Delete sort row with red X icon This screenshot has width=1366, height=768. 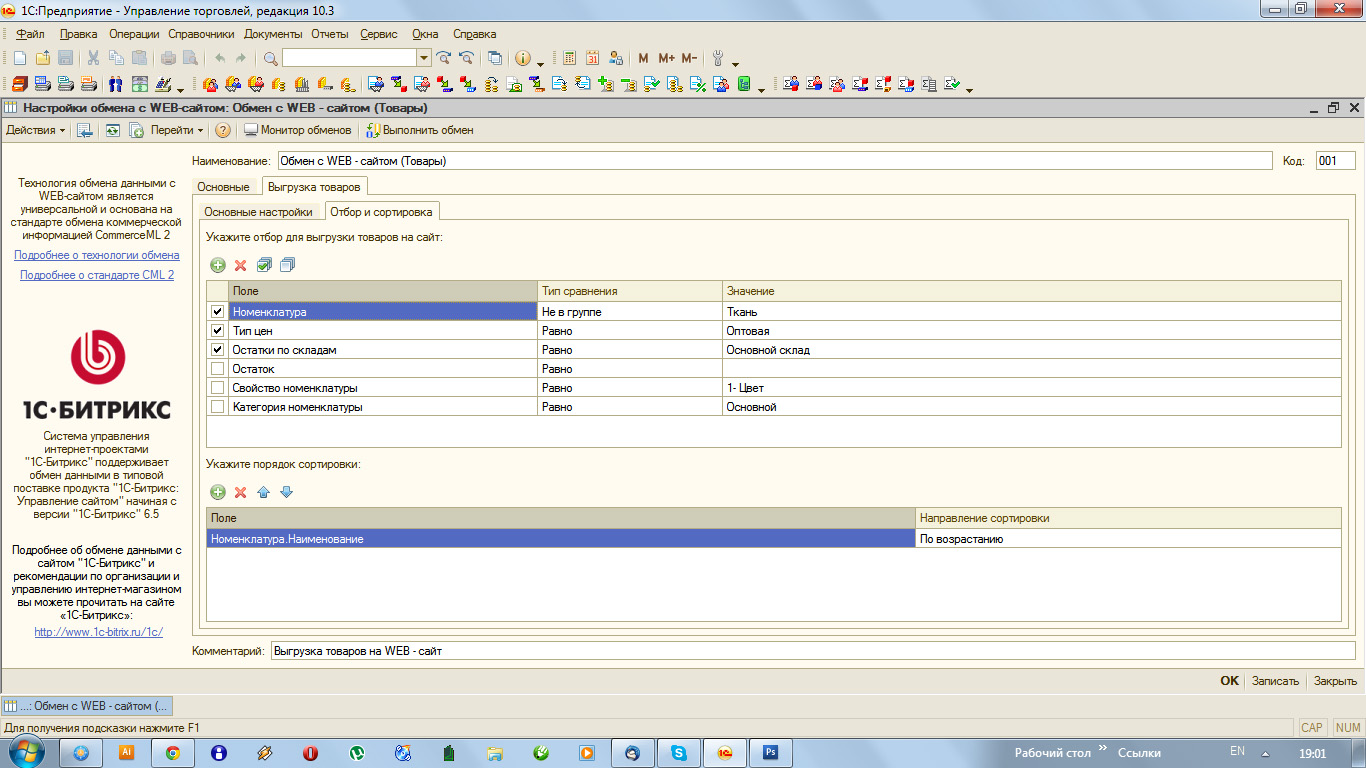(240, 492)
